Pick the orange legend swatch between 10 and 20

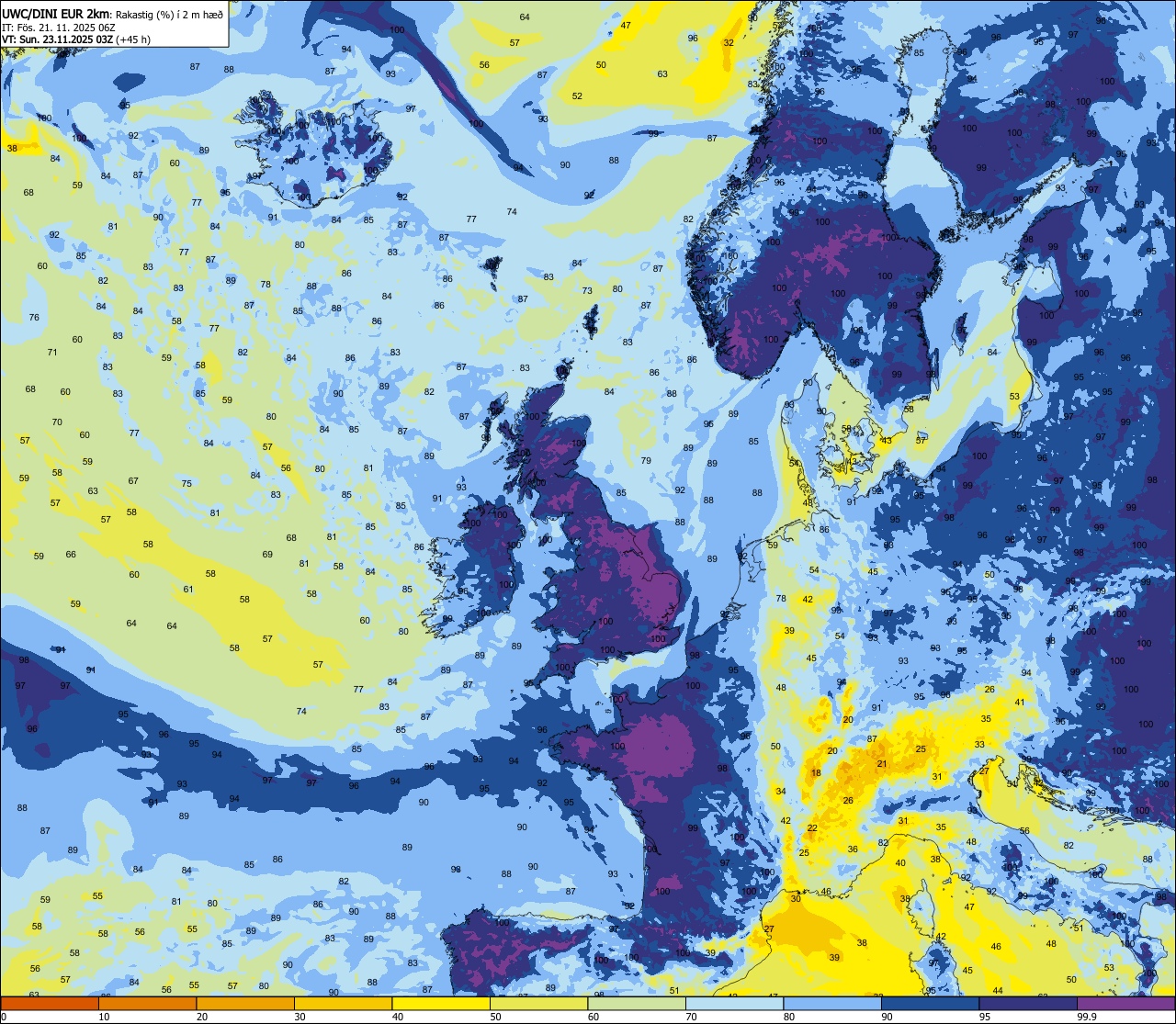tap(147, 1004)
